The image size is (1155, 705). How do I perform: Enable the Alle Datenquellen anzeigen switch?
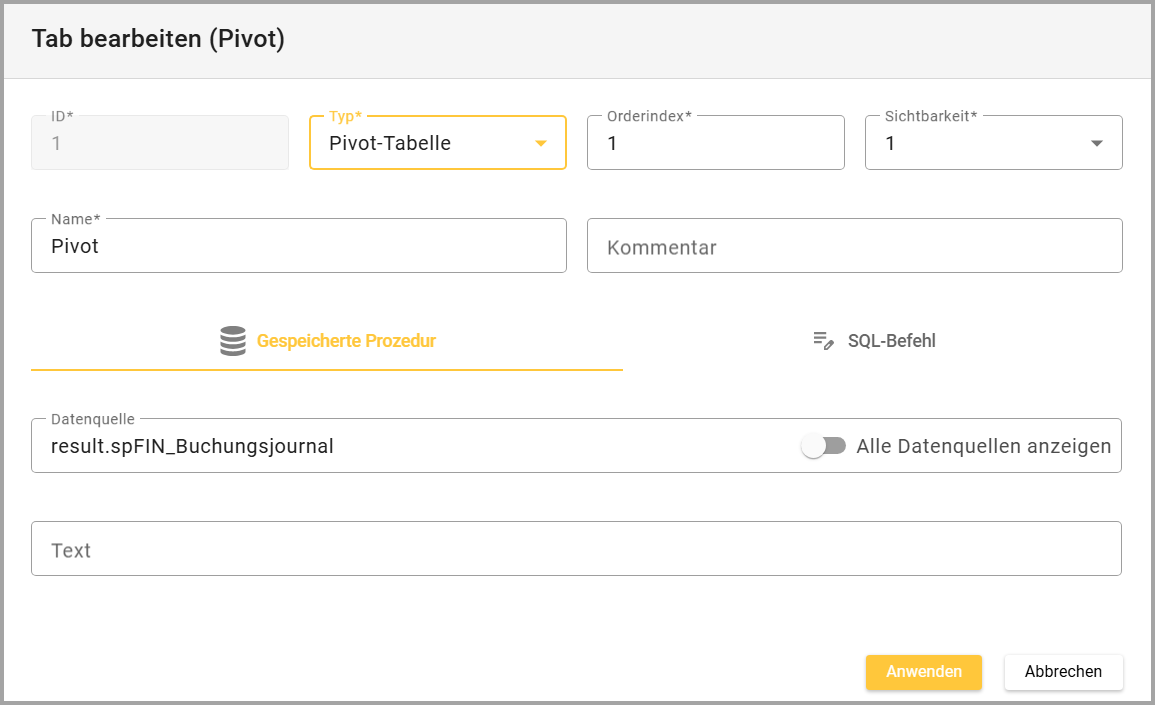(x=824, y=446)
